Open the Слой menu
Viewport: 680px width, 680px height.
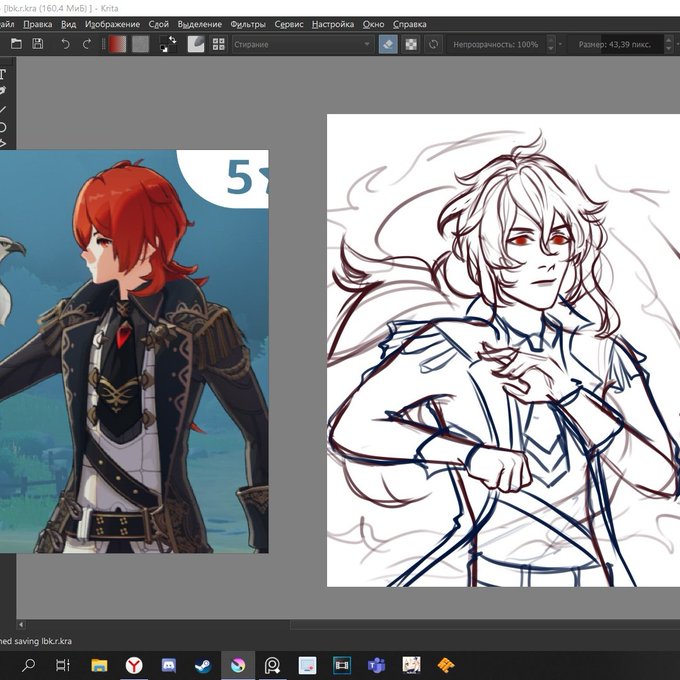[x=159, y=24]
